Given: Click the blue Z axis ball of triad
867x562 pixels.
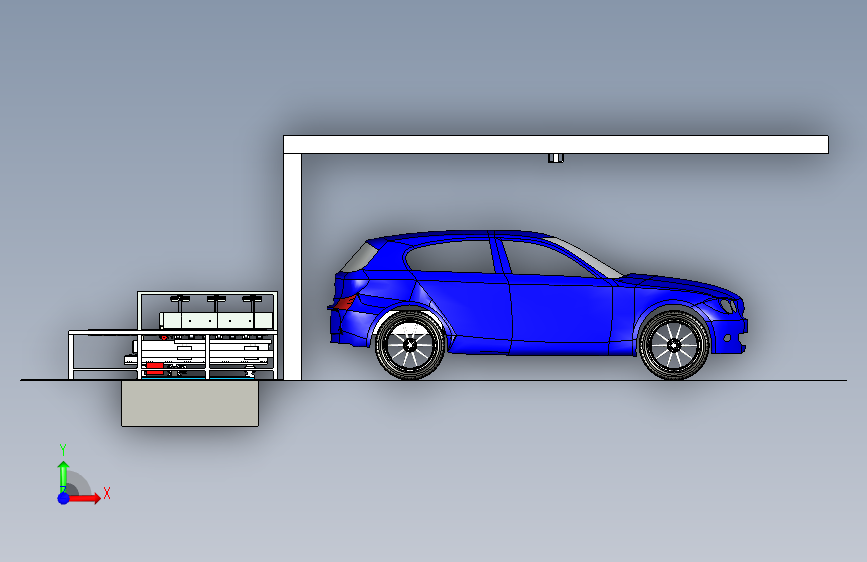Looking at the screenshot, I should [64, 498].
